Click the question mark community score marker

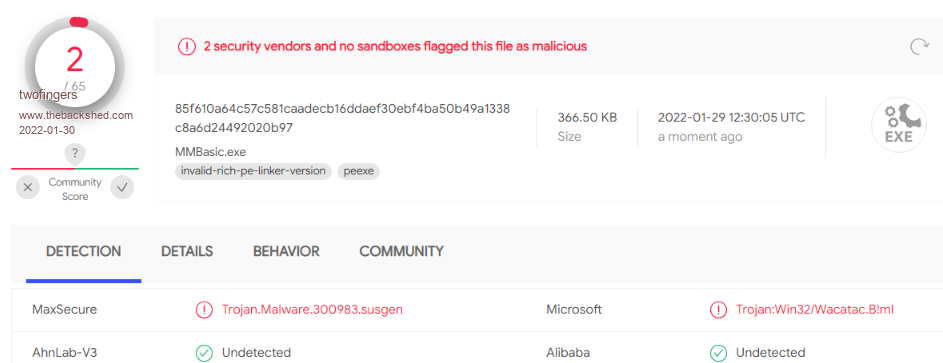[x=75, y=153]
